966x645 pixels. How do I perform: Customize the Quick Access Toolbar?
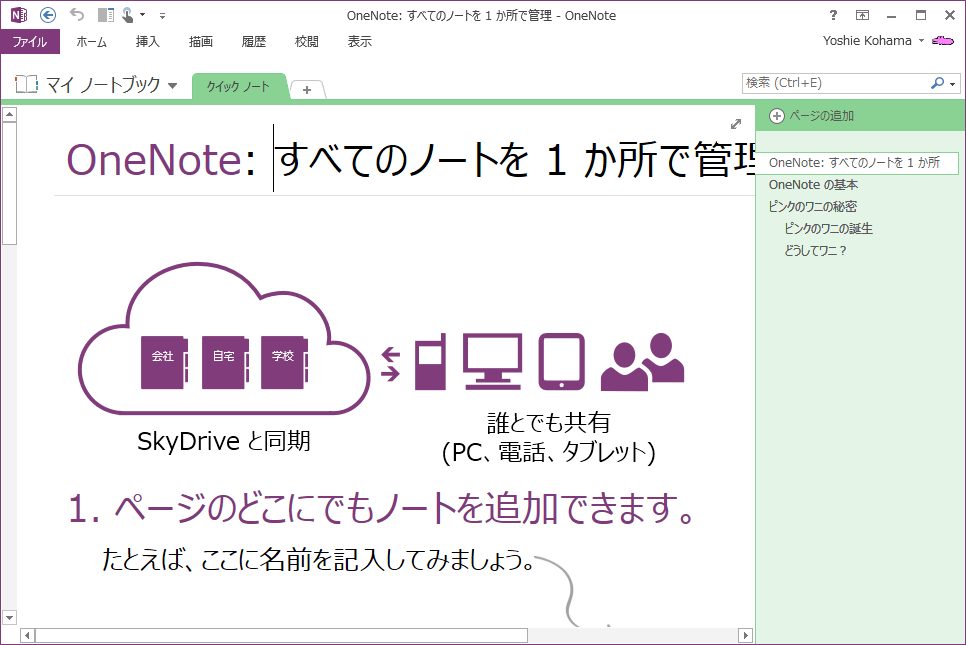point(162,15)
